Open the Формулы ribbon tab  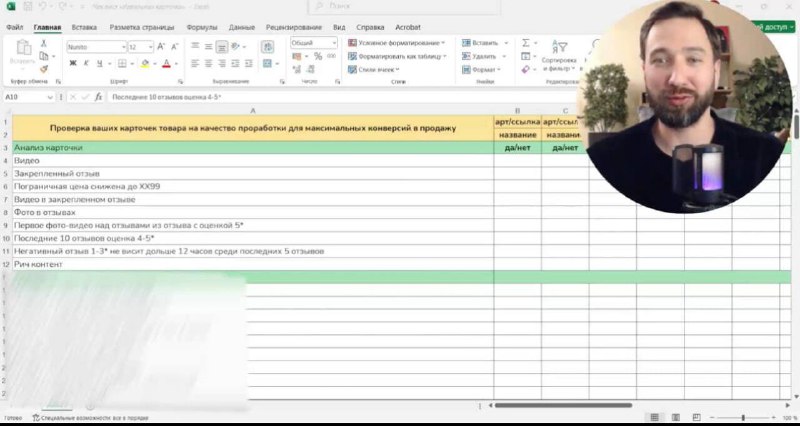[x=202, y=27]
